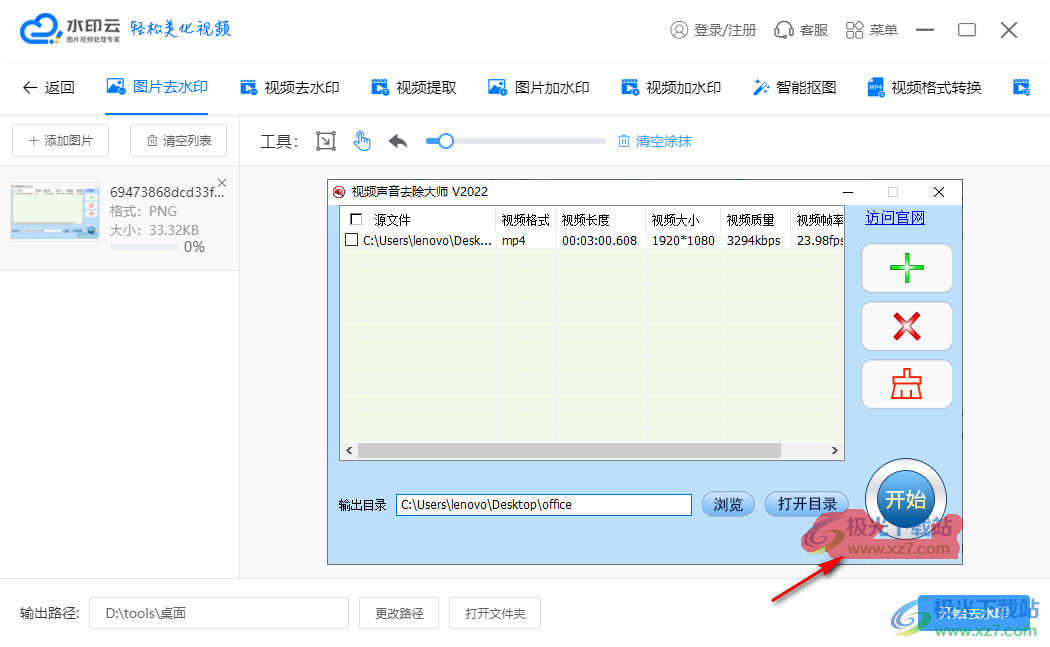1050x647 pixels.
Task: Click the 0% progress bar
Action: point(144,247)
